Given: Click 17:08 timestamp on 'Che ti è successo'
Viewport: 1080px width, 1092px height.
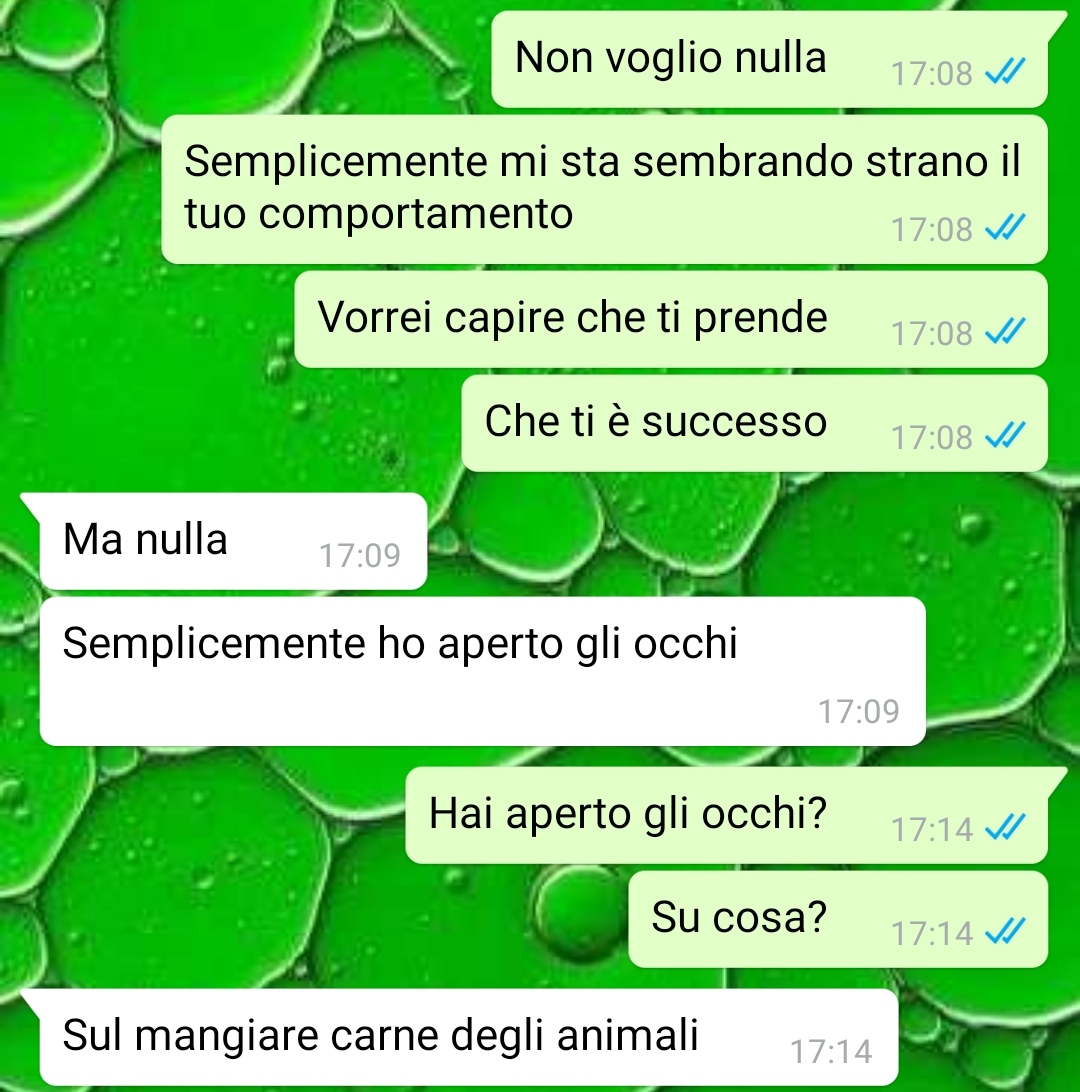Looking at the screenshot, I should click(932, 437).
